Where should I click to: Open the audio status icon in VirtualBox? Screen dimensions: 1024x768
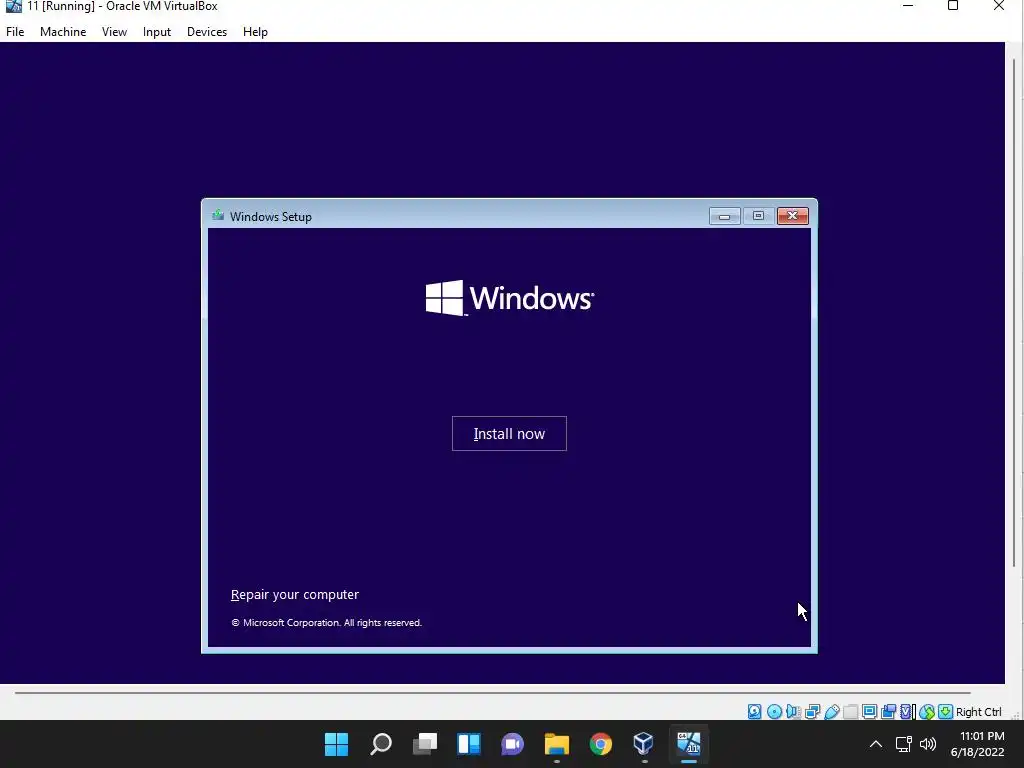793,712
